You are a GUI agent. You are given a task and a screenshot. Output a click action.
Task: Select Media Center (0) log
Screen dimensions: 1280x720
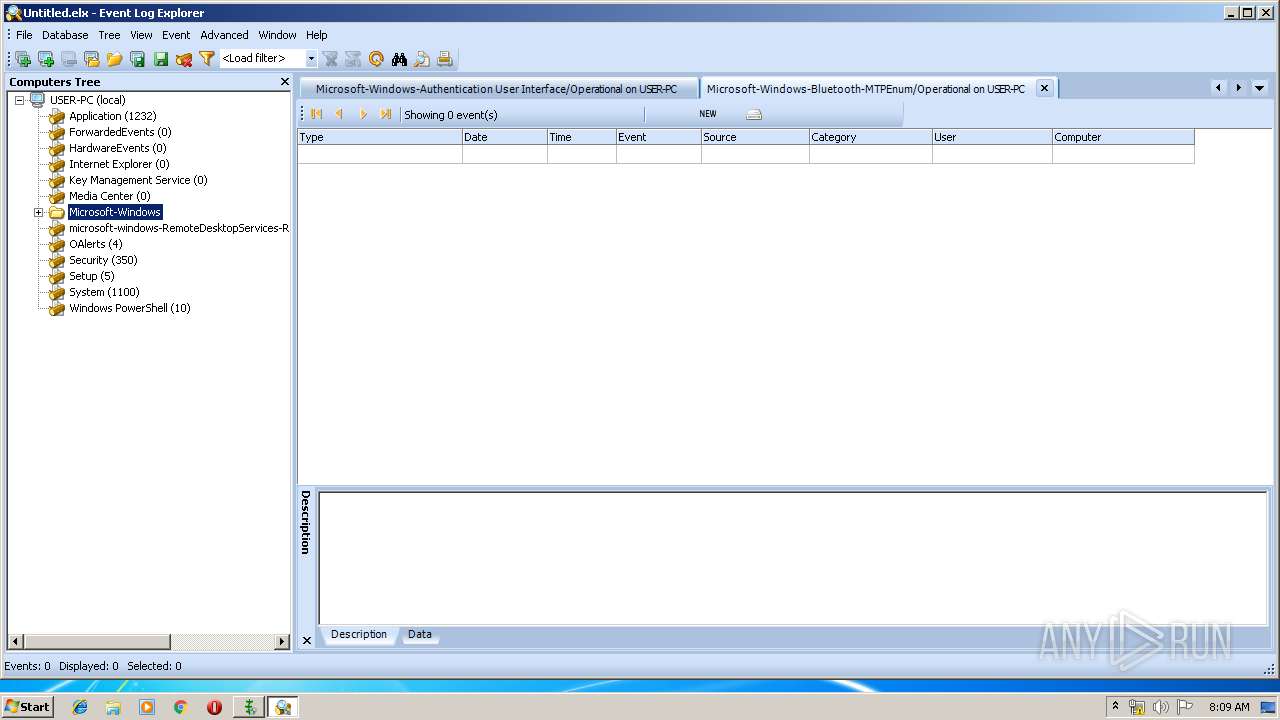(109, 196)
